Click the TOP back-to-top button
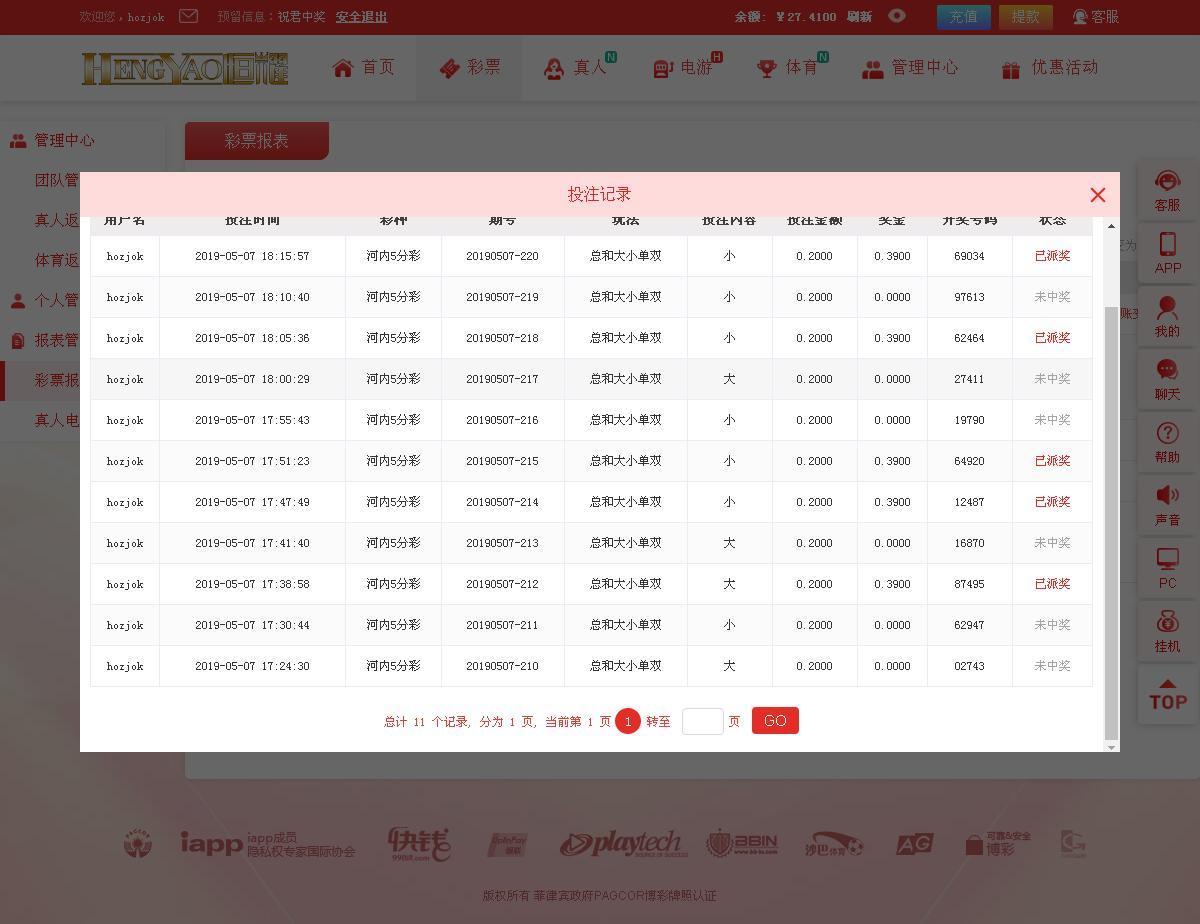1200x924 pixels. pyautogui.click(x=1167, y=694)
